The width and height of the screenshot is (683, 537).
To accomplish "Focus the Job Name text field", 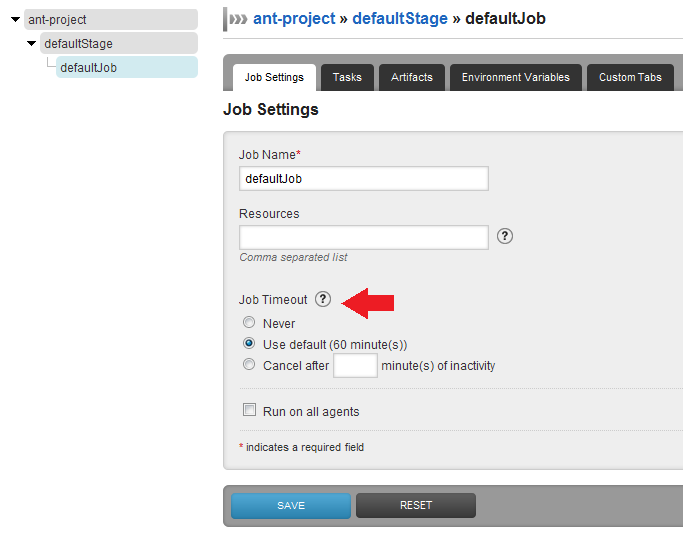I will (363, 178).
